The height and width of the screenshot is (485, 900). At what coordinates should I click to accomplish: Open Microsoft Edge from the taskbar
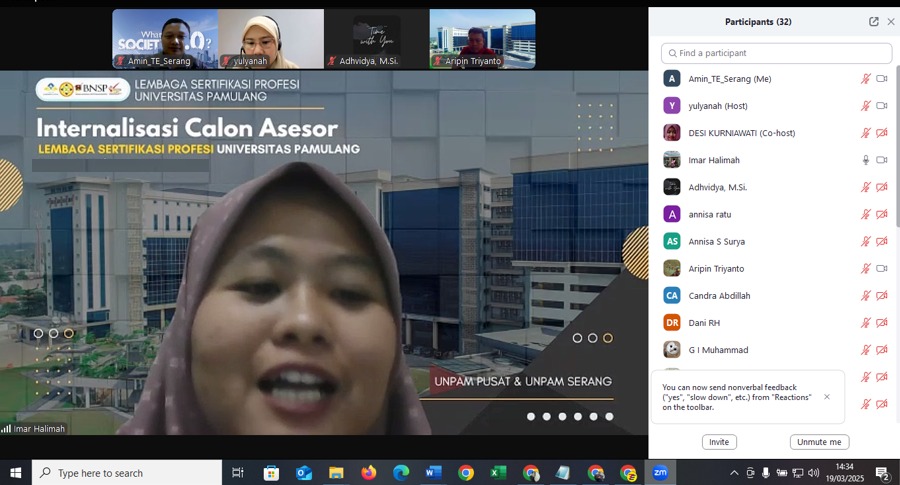[401, 472]
